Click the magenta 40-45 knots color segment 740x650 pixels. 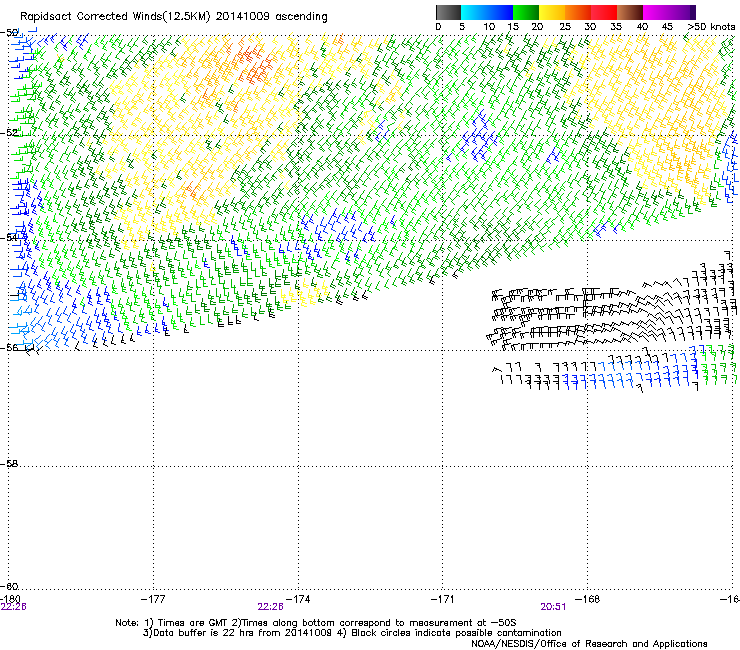tap(656, 12)
